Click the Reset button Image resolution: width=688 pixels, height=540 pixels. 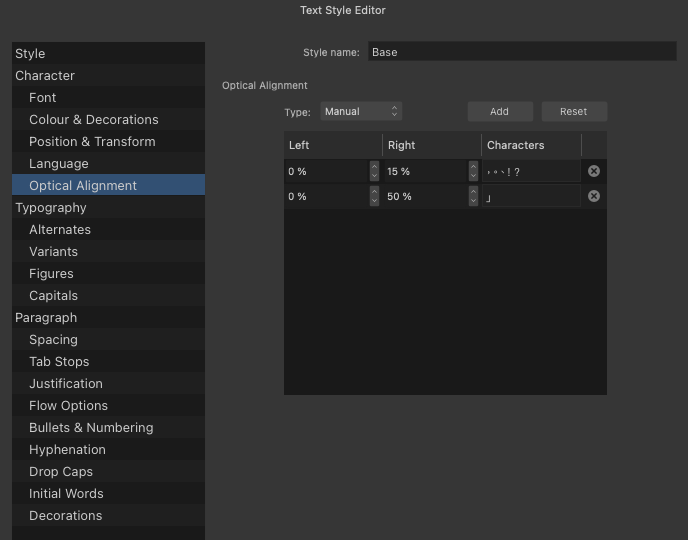[574, 111]
